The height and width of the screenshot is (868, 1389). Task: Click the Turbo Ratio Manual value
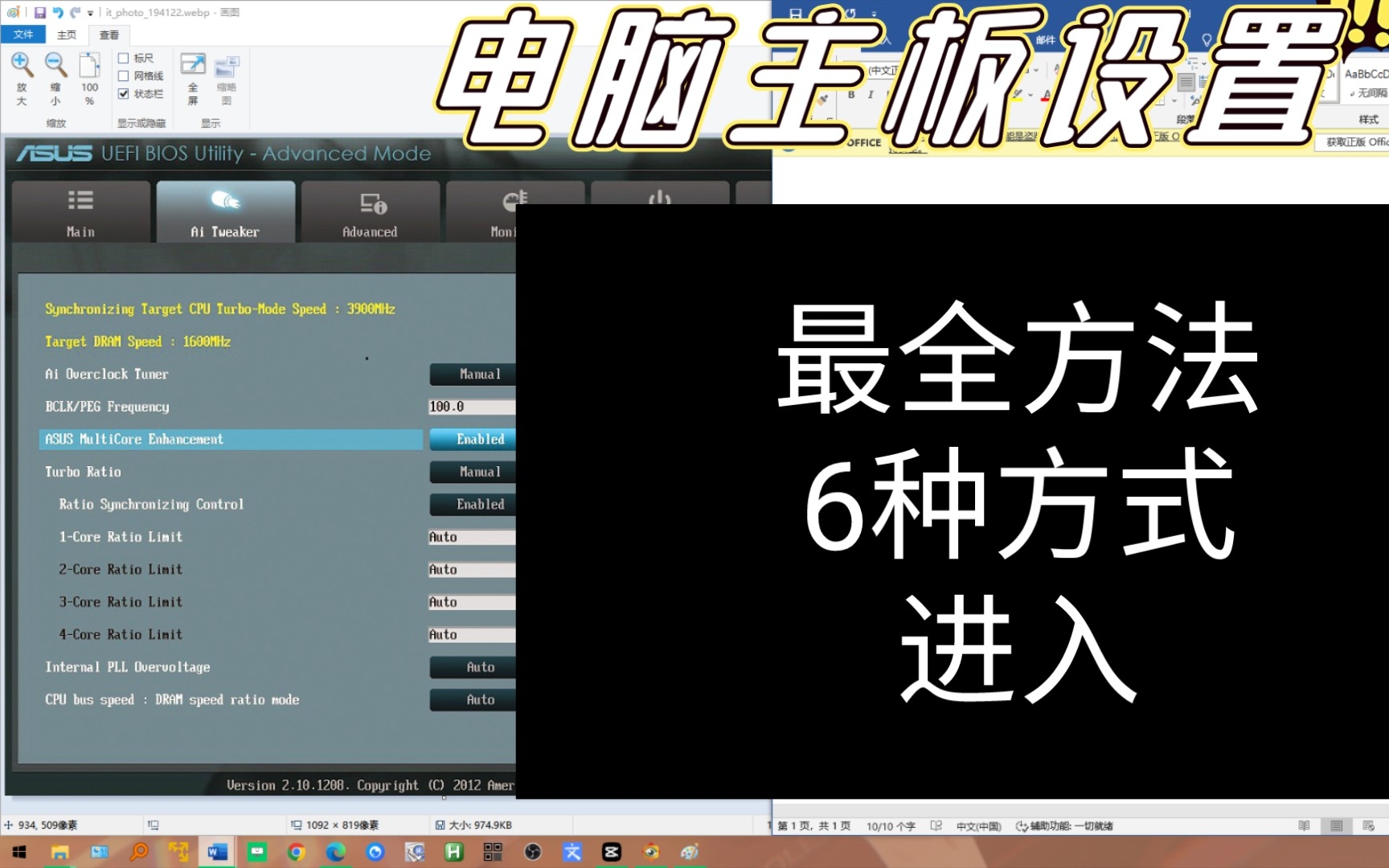coord(473,472)
